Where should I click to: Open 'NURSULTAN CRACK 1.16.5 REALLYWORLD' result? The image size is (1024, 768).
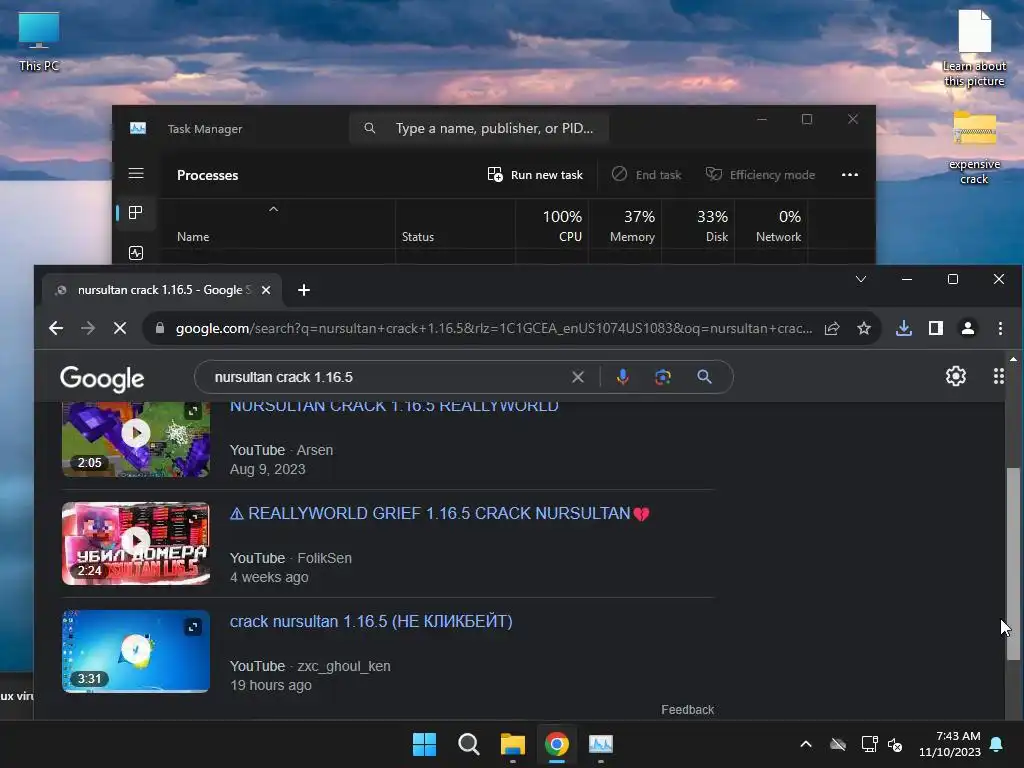[x=394, y=406]
